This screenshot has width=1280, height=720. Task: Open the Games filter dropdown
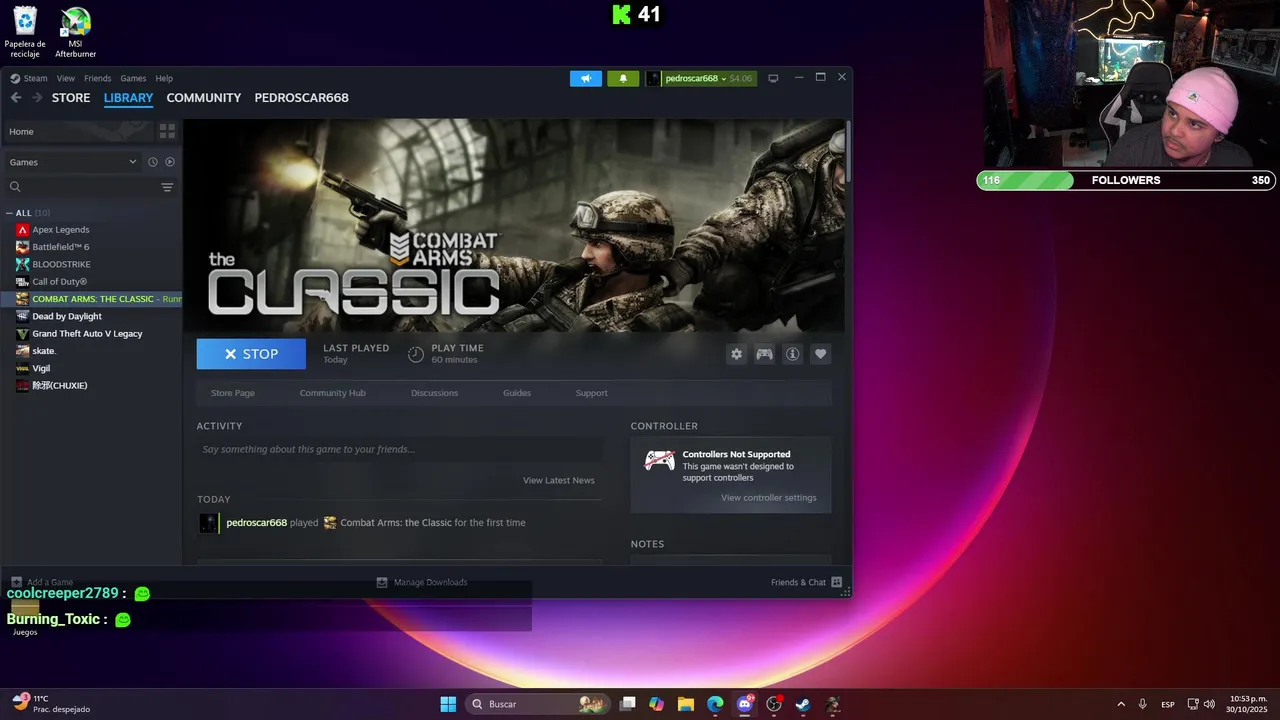click(72, 162)
